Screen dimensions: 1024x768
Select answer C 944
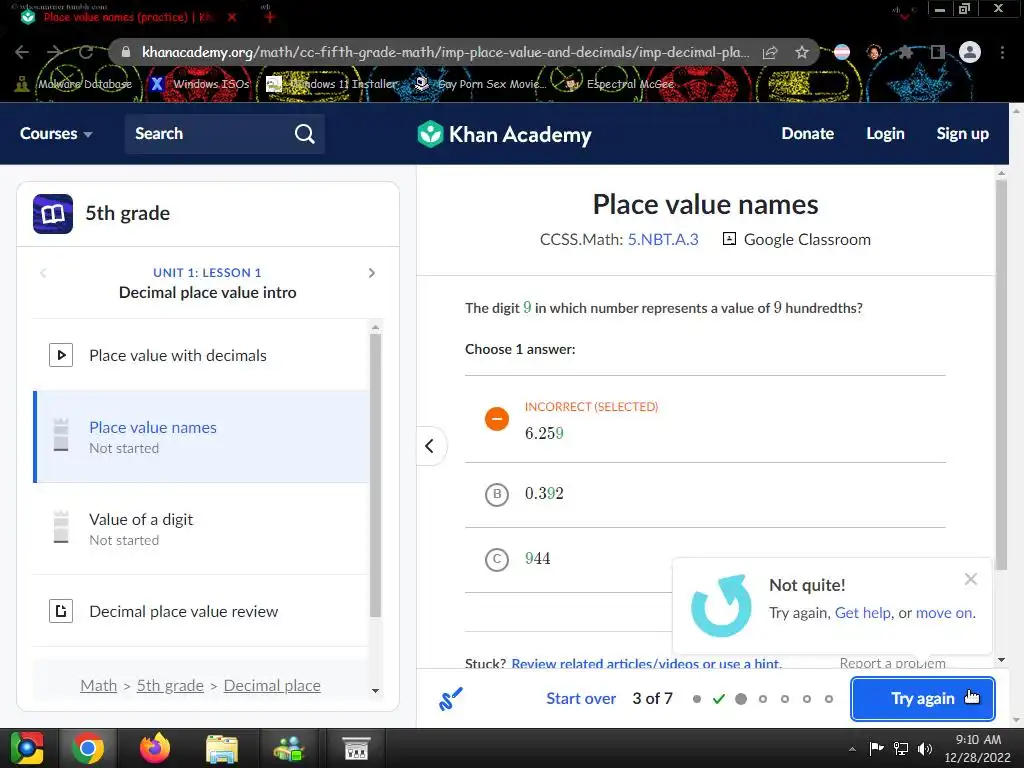click(x=705, y=560)
